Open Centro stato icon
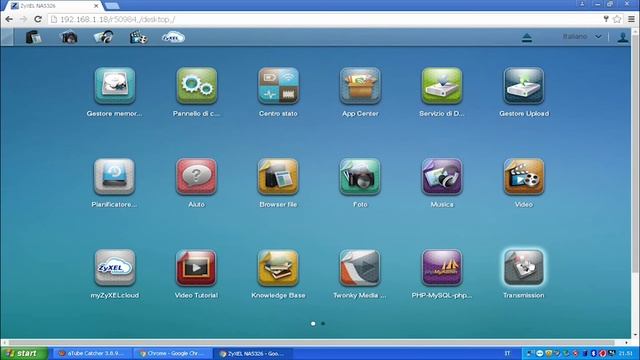The image size is (640, 360). click(x=278, y=86)
